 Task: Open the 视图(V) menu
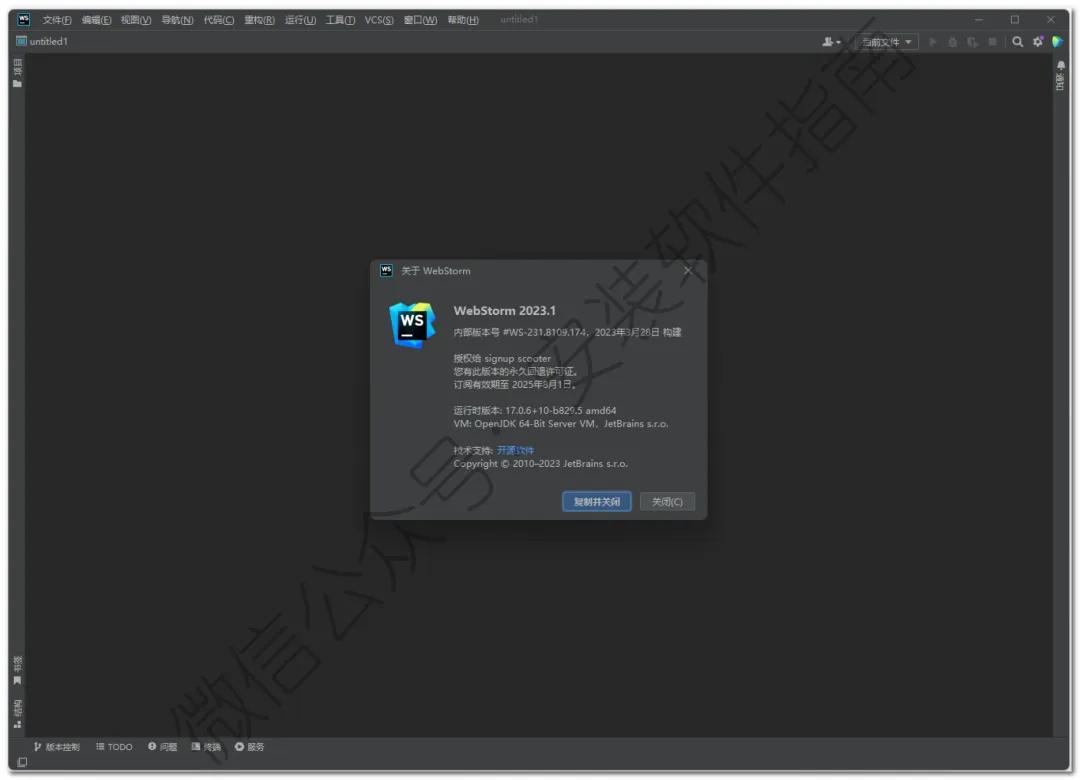click(x=136, y=20)
